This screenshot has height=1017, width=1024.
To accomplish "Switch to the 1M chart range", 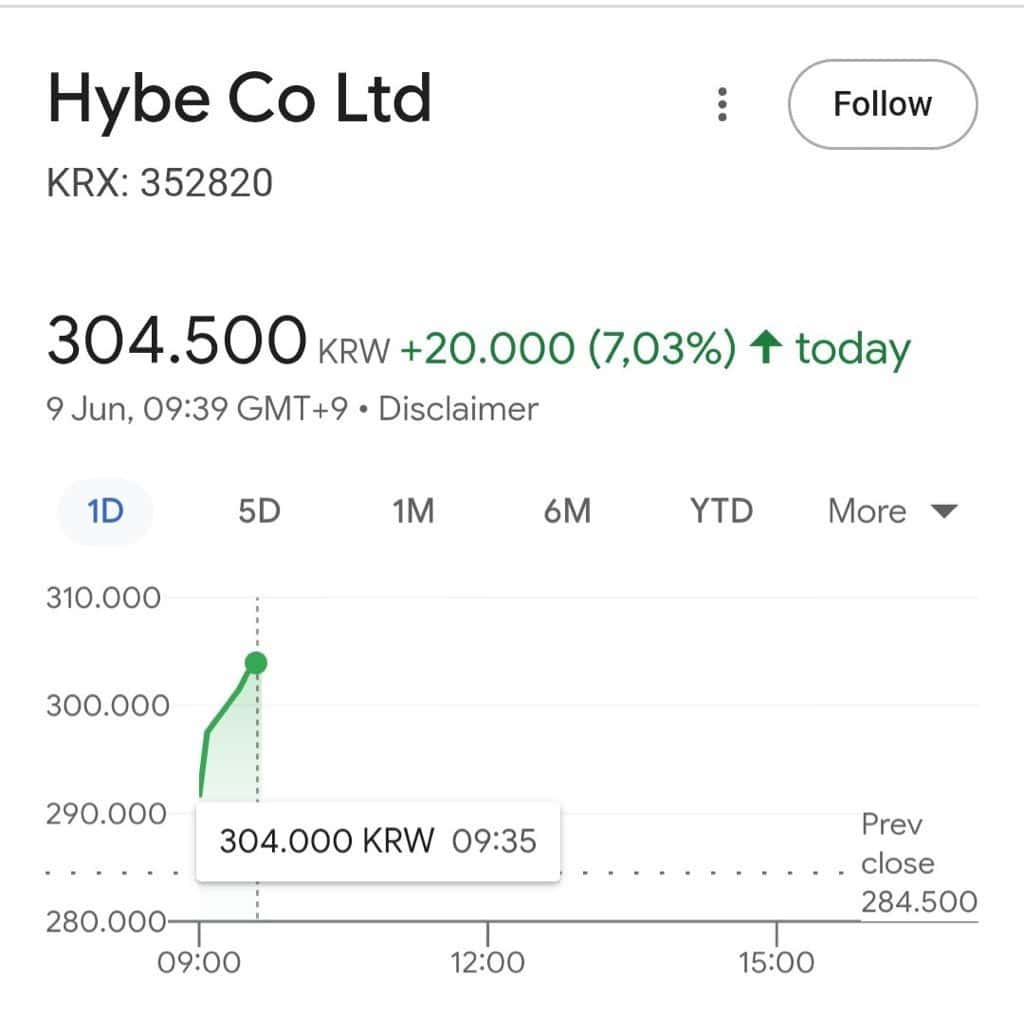I will point(413,511).
